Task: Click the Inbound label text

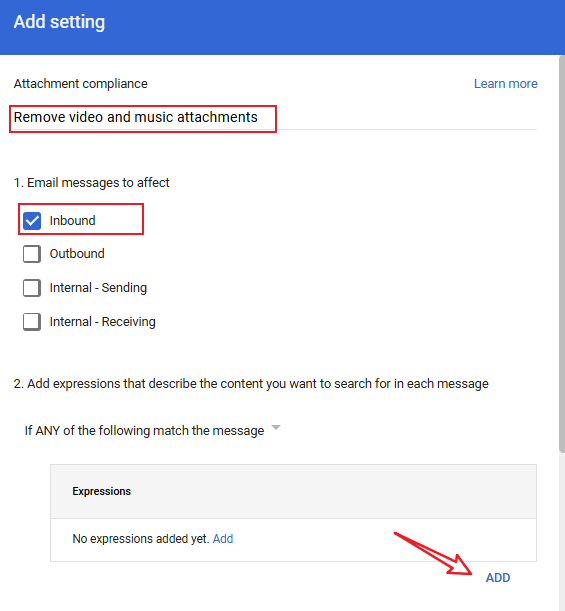Action: [x=72, y=221]
